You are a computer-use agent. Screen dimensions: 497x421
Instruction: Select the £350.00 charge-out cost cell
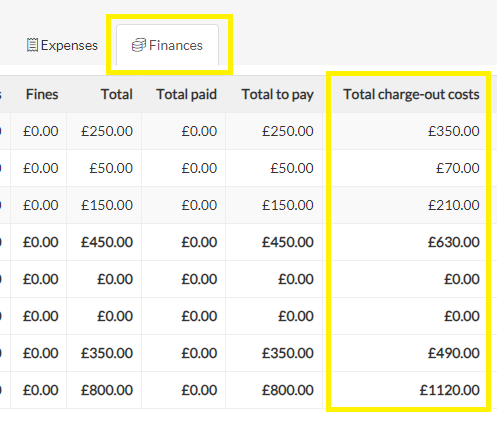[454, 131]
